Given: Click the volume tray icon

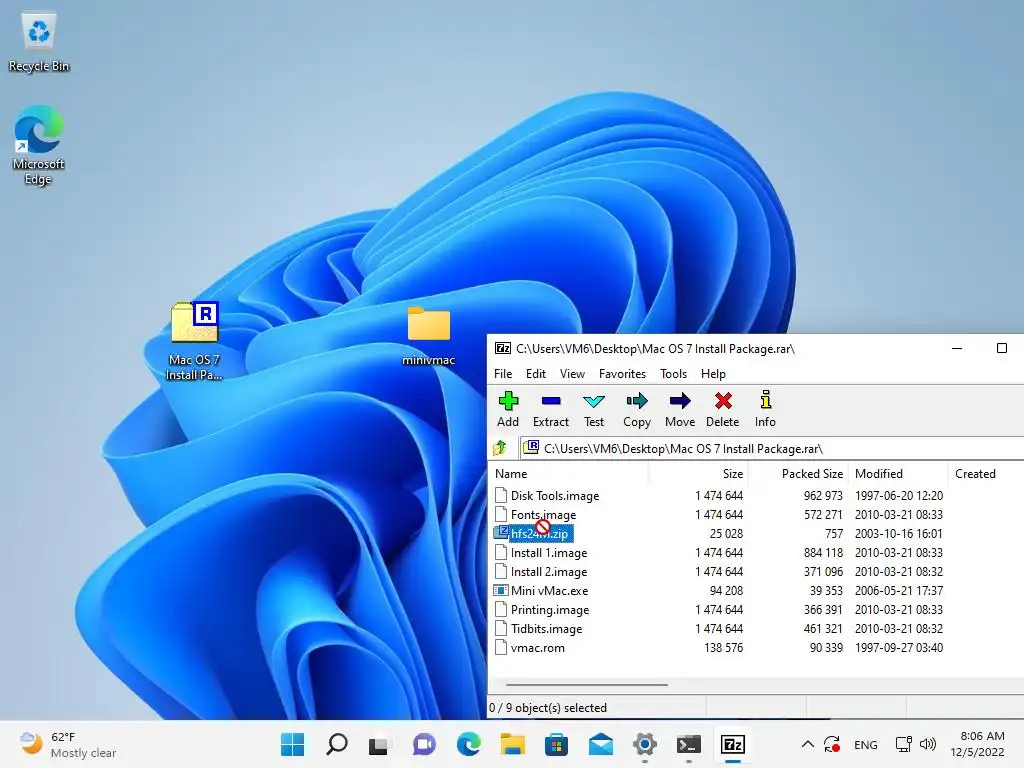Looking at the screenshot, I should tap(928, 744).
